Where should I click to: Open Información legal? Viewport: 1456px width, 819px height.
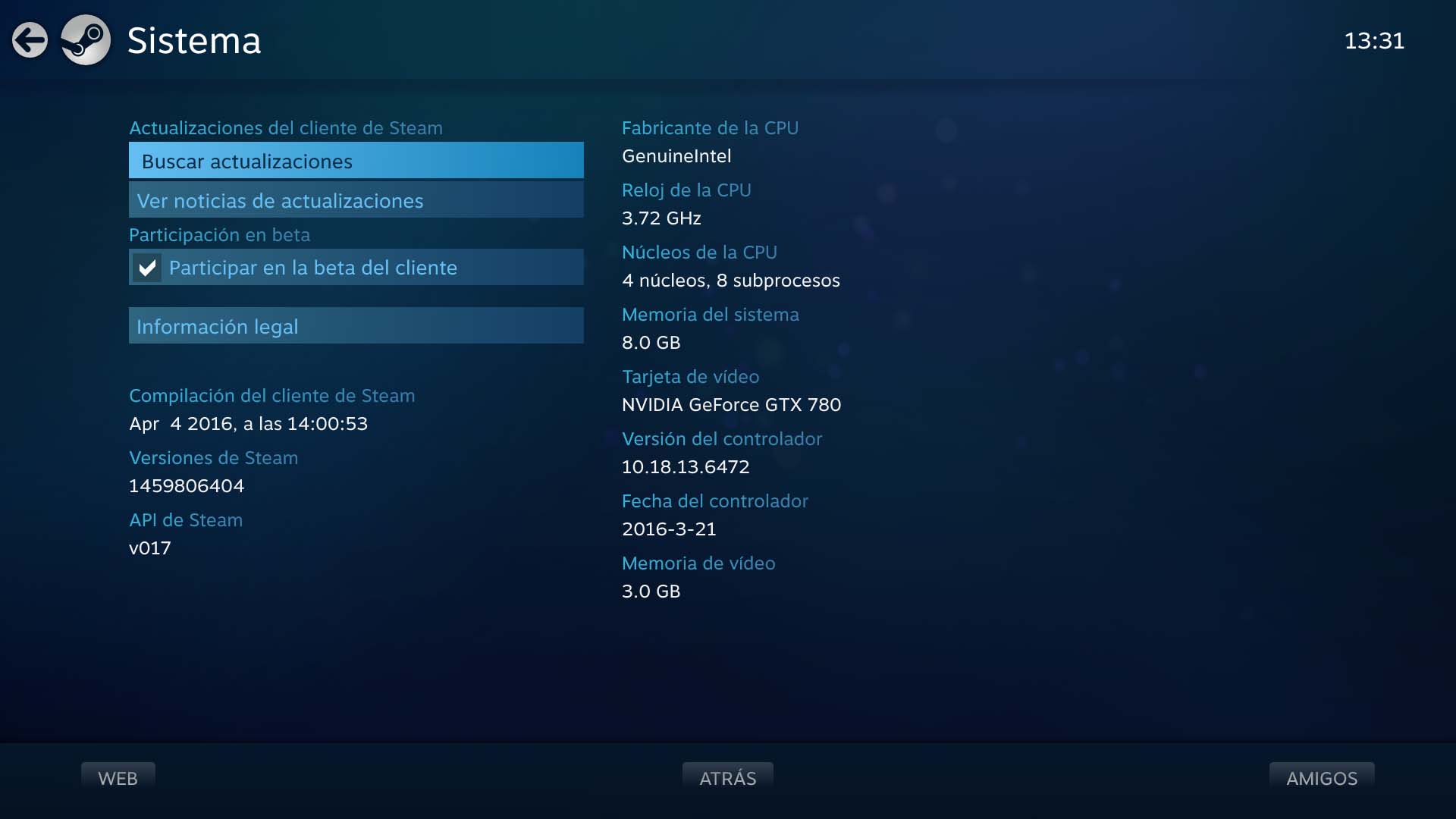pyautogui.click(x=356, y=326)
